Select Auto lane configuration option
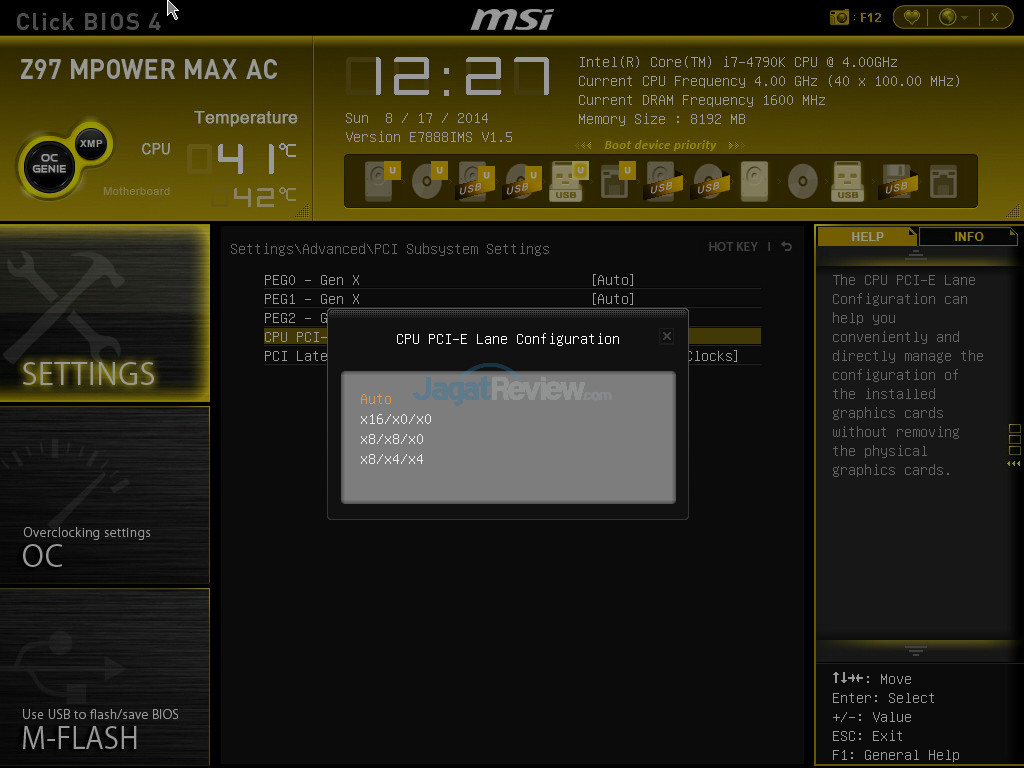The height and width of the screenshot is (768, 1024). coord(376,399)
